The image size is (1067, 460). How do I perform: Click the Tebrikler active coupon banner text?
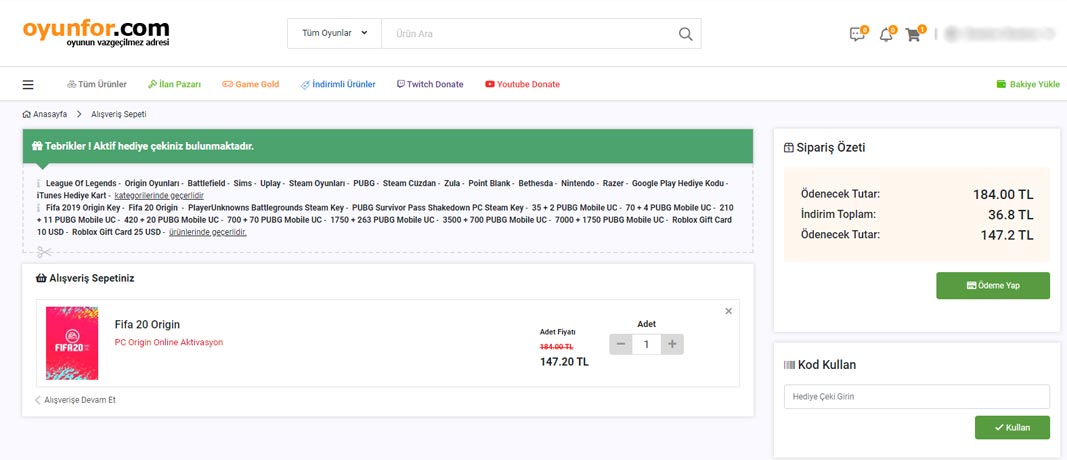(x=150, y=146)
